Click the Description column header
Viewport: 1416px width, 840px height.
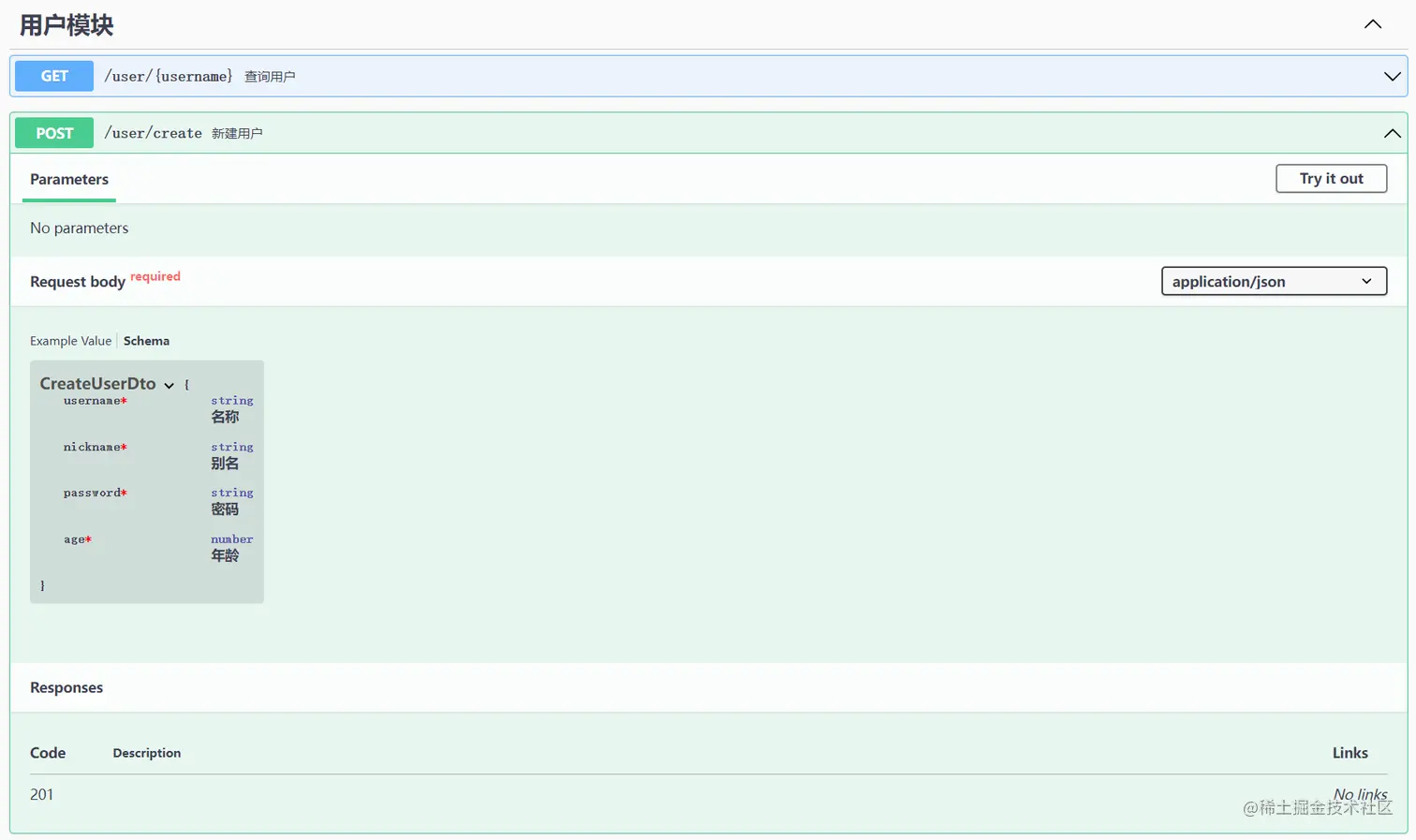pyautogui.click(x=147, y=753)
